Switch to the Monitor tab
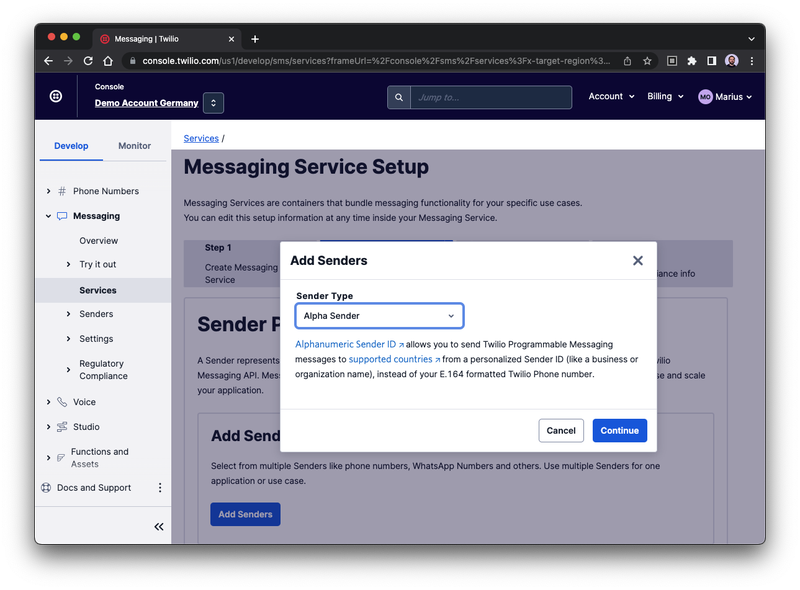 pos(134,146)
